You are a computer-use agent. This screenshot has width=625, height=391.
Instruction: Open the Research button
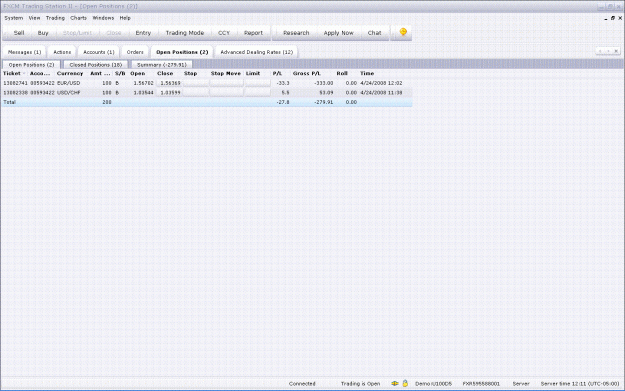tap(296, 33)
